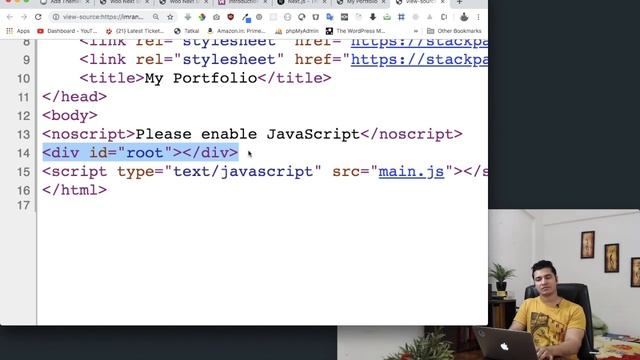Image resolution: width=640 pixels, height=360 pixels.
Task: Open a new tab with plus button
Action: pos(459,2)
